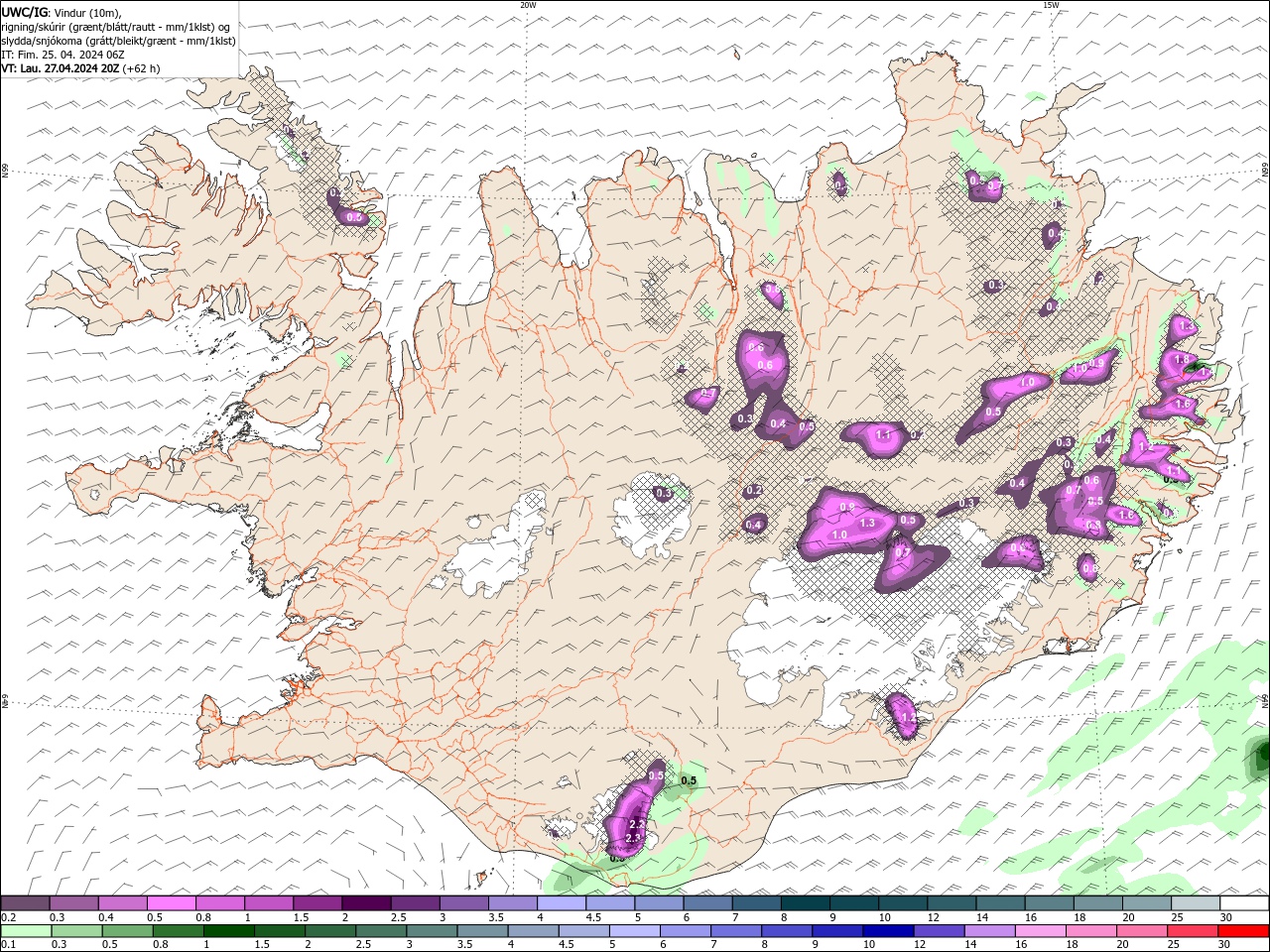The width and height of the screenshot is (1270, 952).
Task: Pick the snow-scale swatch labeled 1.5
Action: 317,903
